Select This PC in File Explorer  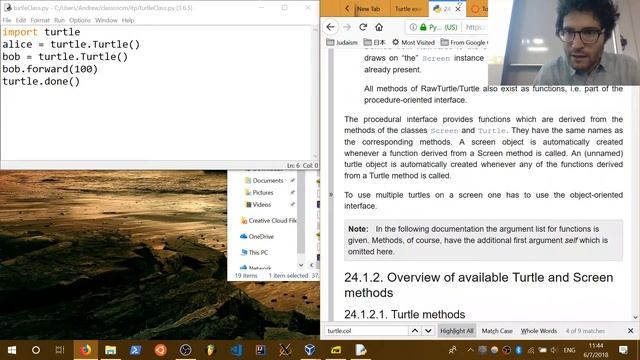pos(254,252)
